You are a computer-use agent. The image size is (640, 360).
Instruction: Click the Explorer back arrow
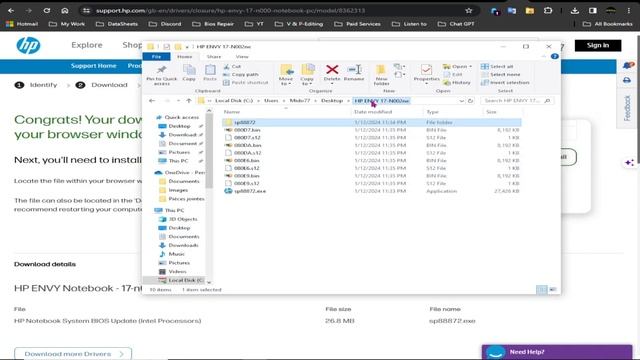pyautogui.click(x=152, y=101)
